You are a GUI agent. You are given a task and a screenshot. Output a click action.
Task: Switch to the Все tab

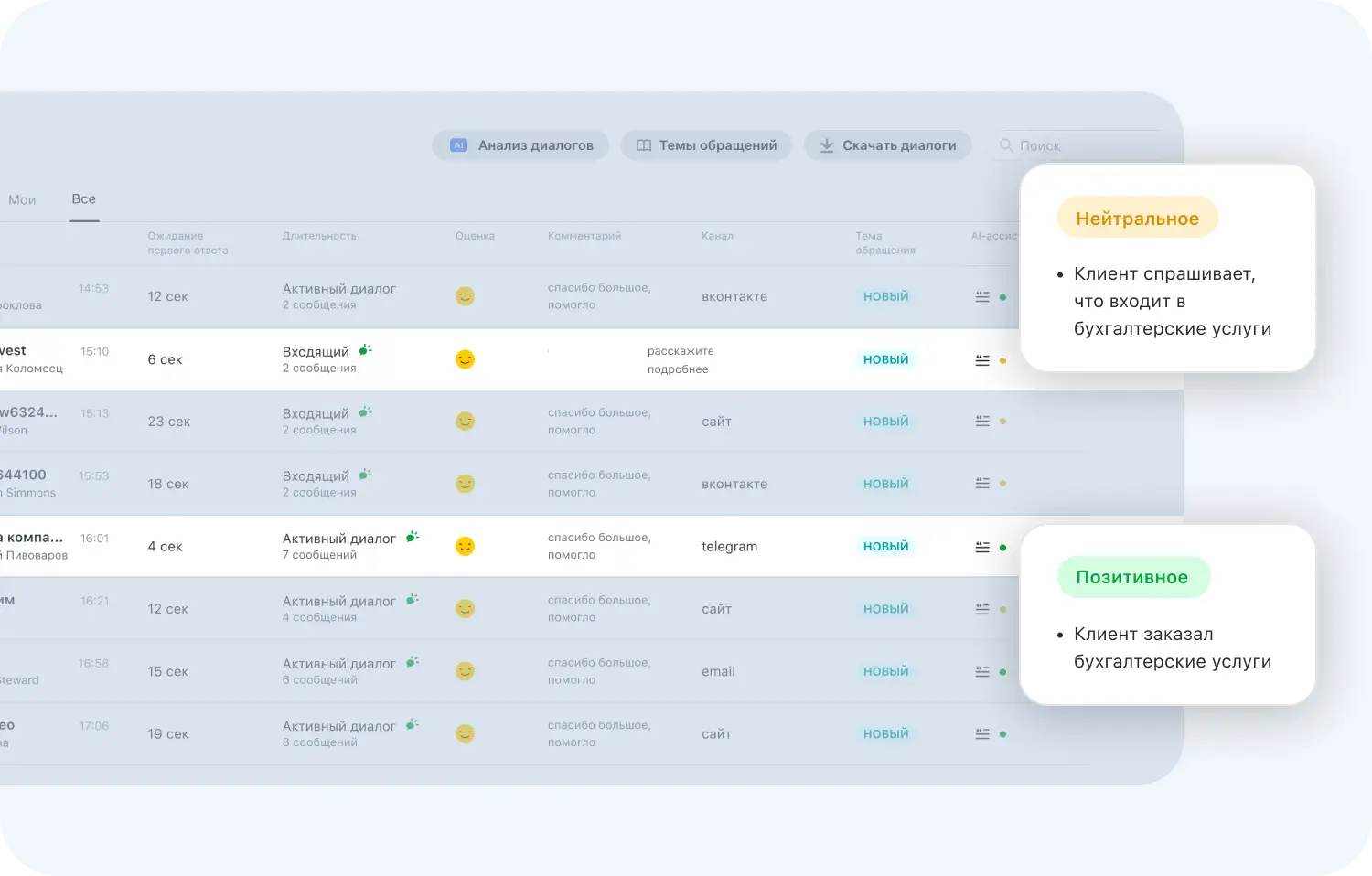click(83, 199)
